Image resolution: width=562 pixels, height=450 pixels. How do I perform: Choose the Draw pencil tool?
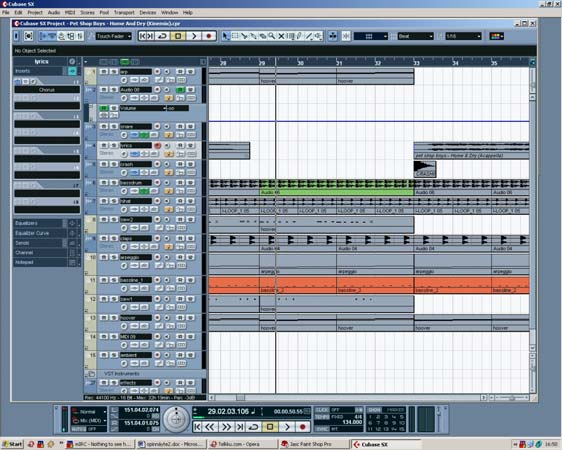coord(299,36)
